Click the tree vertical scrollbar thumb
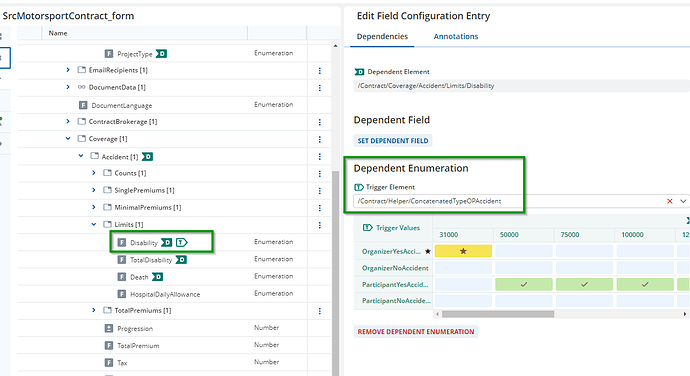Screen dimensions: 690x376 point(335,273)
